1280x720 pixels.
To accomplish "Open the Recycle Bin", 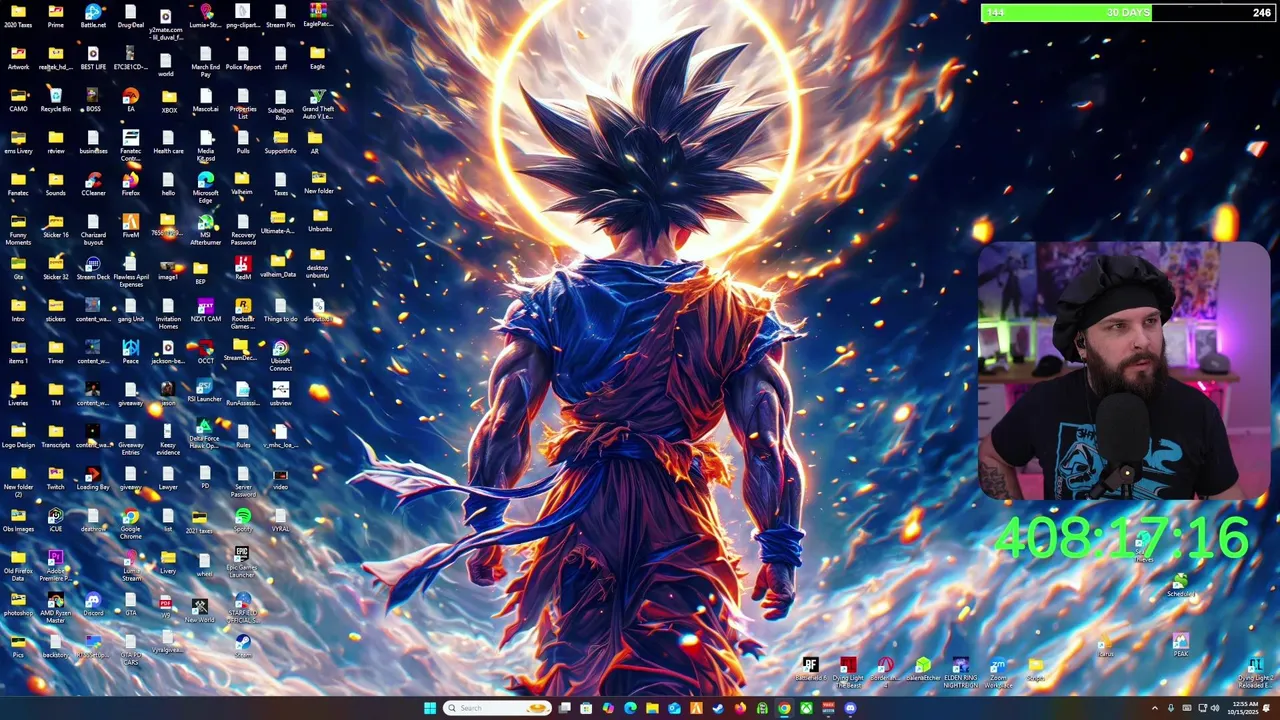I will tap(55, 99).
